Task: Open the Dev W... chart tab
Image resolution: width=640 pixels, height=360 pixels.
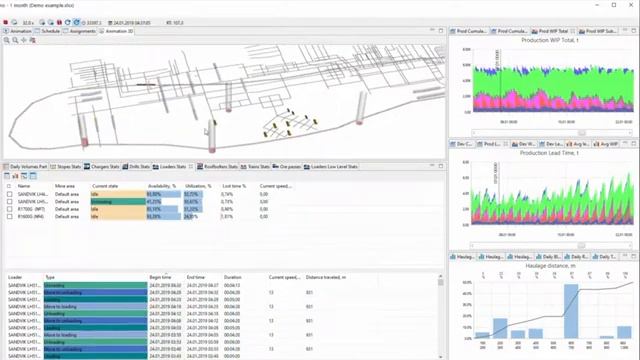Action: click(524, 144)
